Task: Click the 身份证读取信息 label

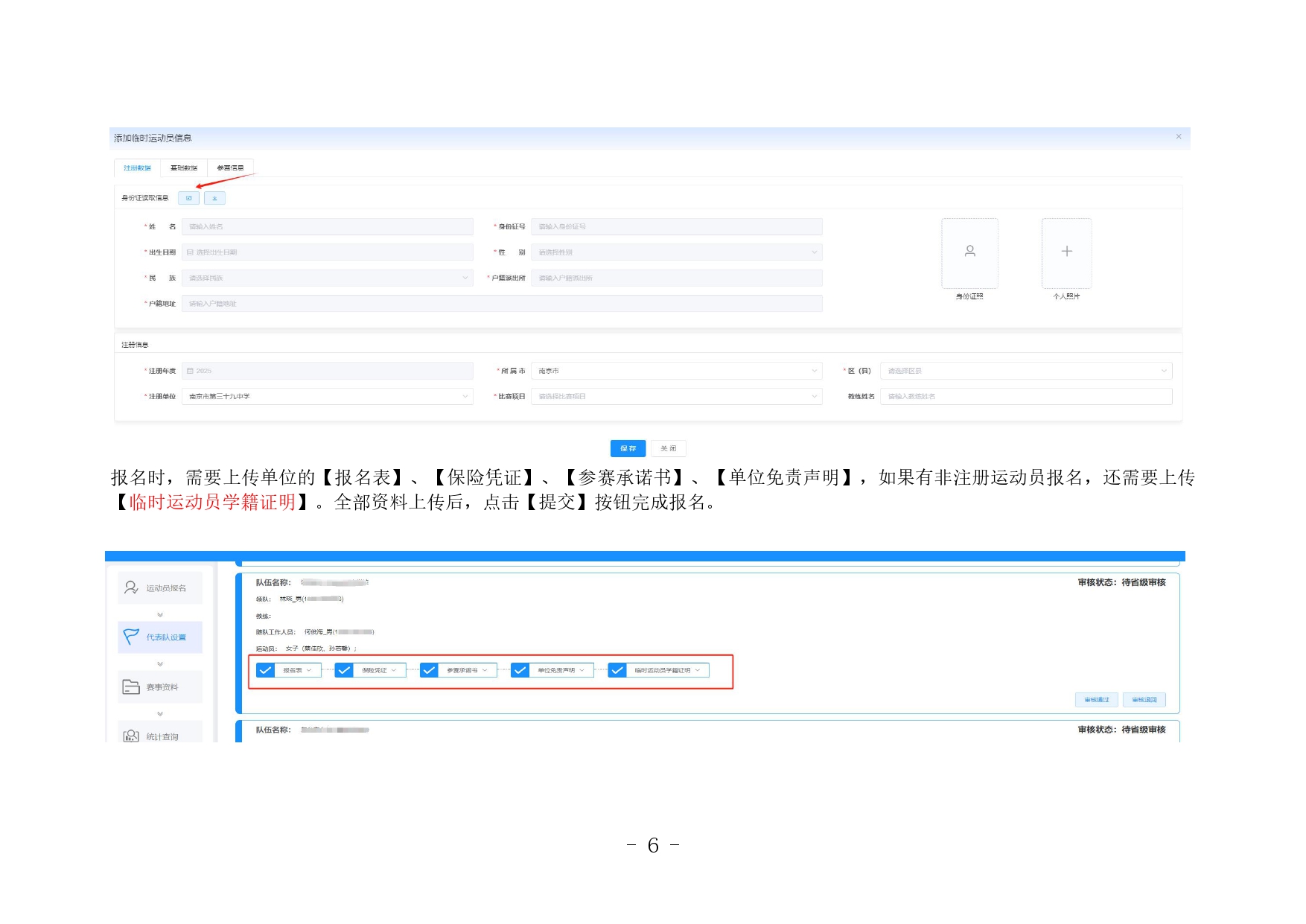Action: click(145, 198)
